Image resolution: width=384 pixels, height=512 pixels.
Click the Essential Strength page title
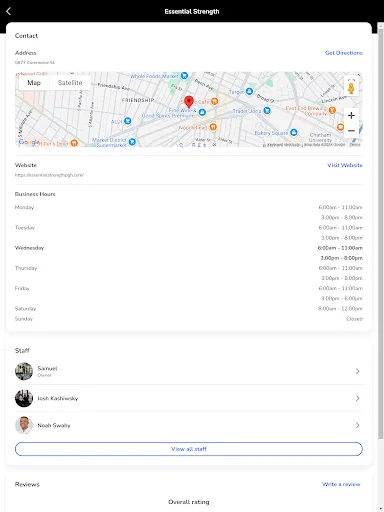click(192, 11)
